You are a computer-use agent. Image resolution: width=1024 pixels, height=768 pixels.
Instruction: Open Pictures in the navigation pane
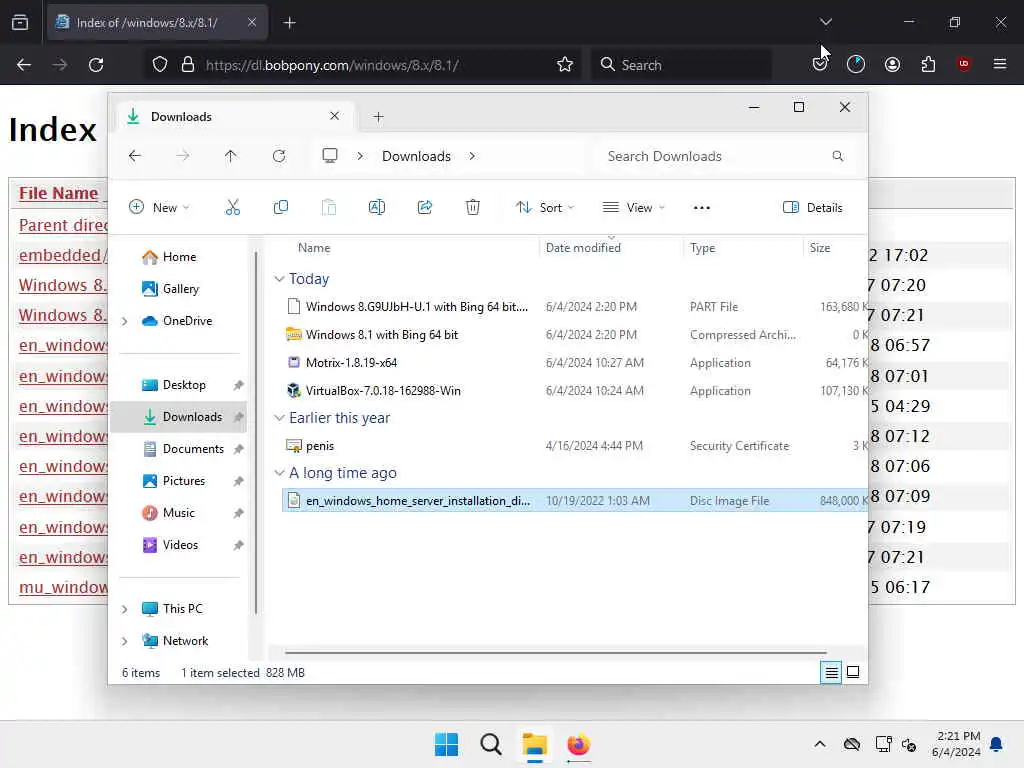point(184,481)
